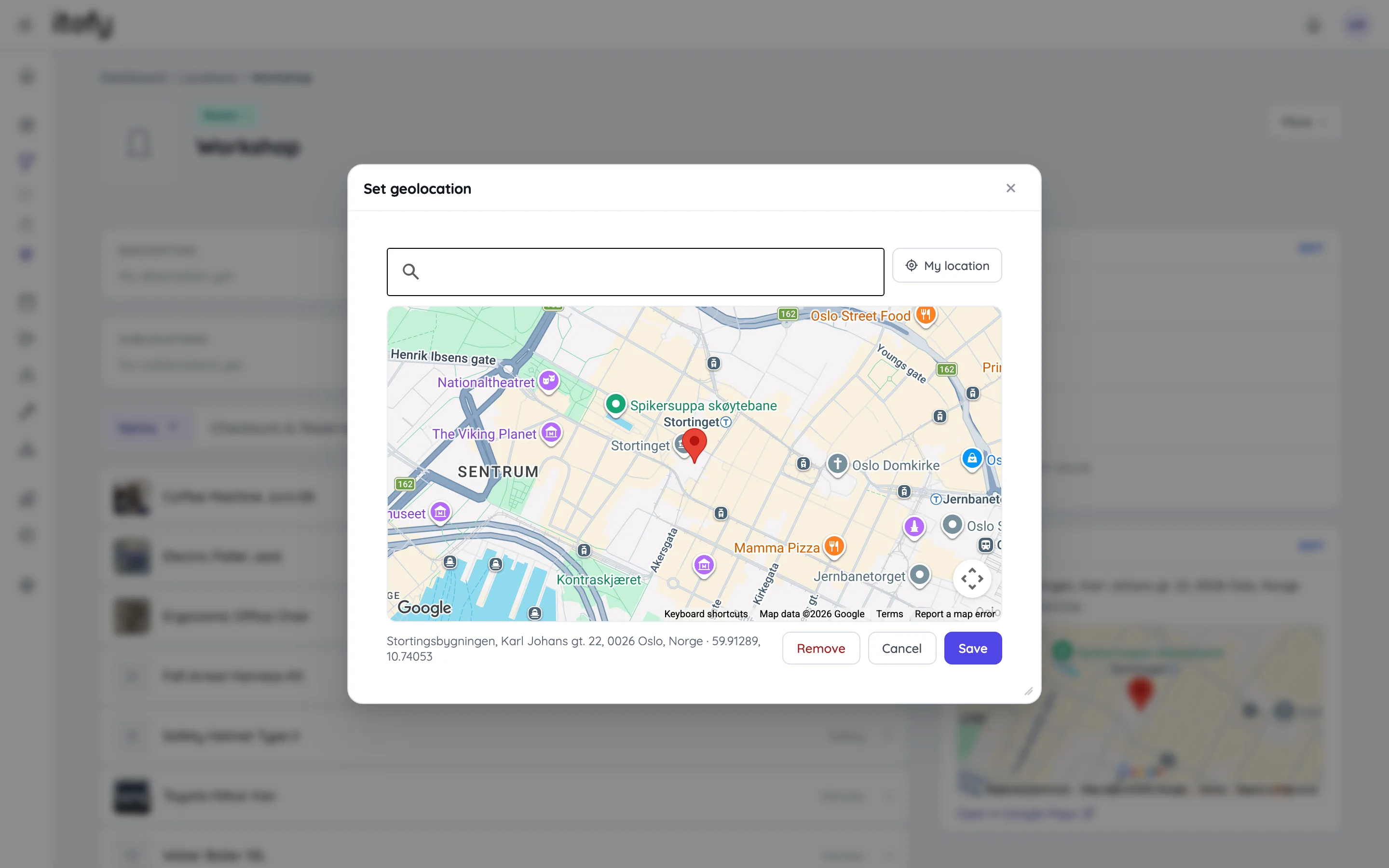1389x868 pixels.
Task: Save the geolocation
Action: click(x=973, y=648)
